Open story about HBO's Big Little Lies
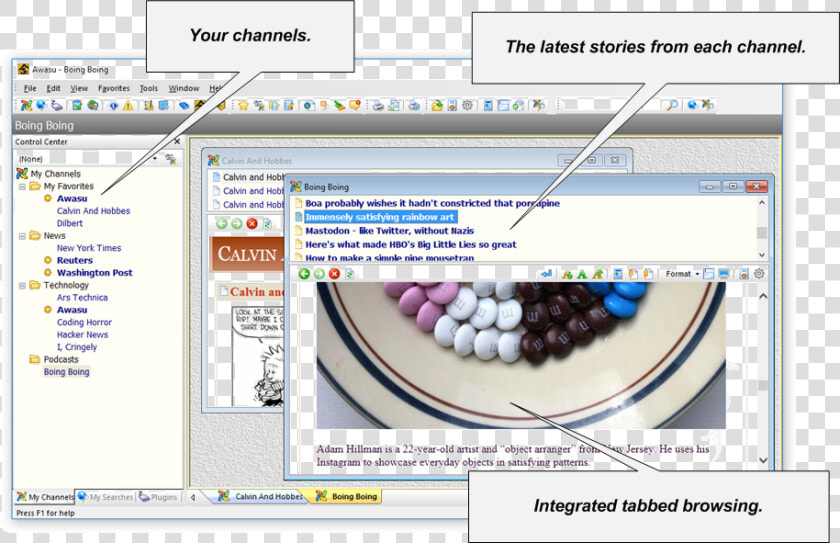The image size is (840, 543). (411, 244)
